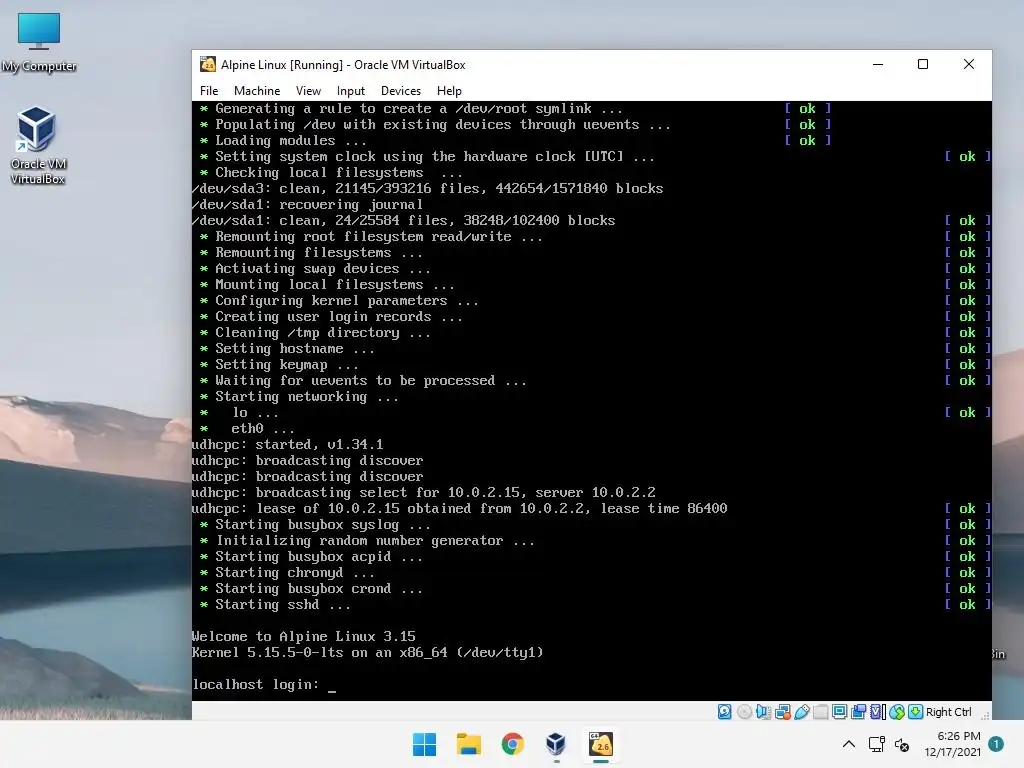Maximize the Alpine Linux VM window
This screenshot has width=1024, height=768.
coord(923,64)
